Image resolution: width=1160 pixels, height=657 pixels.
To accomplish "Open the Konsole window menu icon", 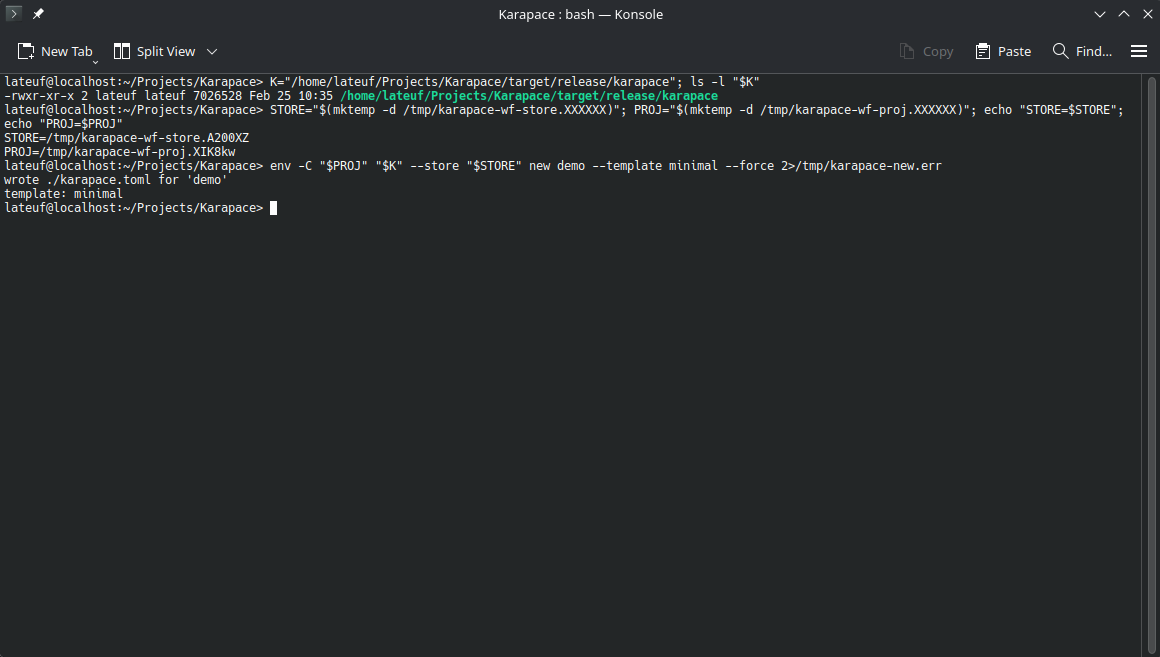I will click(x=14, y=14).
